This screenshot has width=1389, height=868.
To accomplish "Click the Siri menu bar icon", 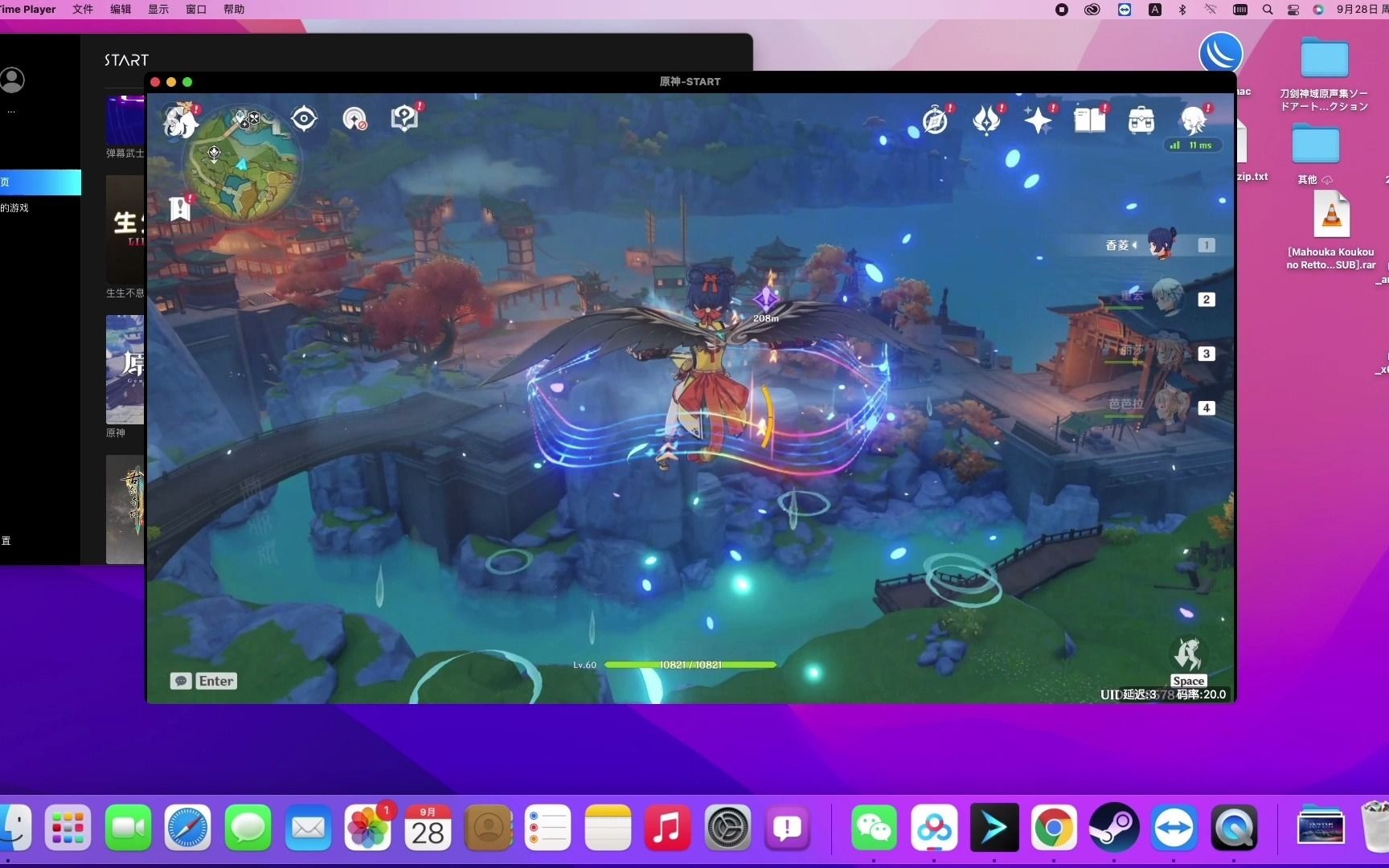I will [1318, 10].
